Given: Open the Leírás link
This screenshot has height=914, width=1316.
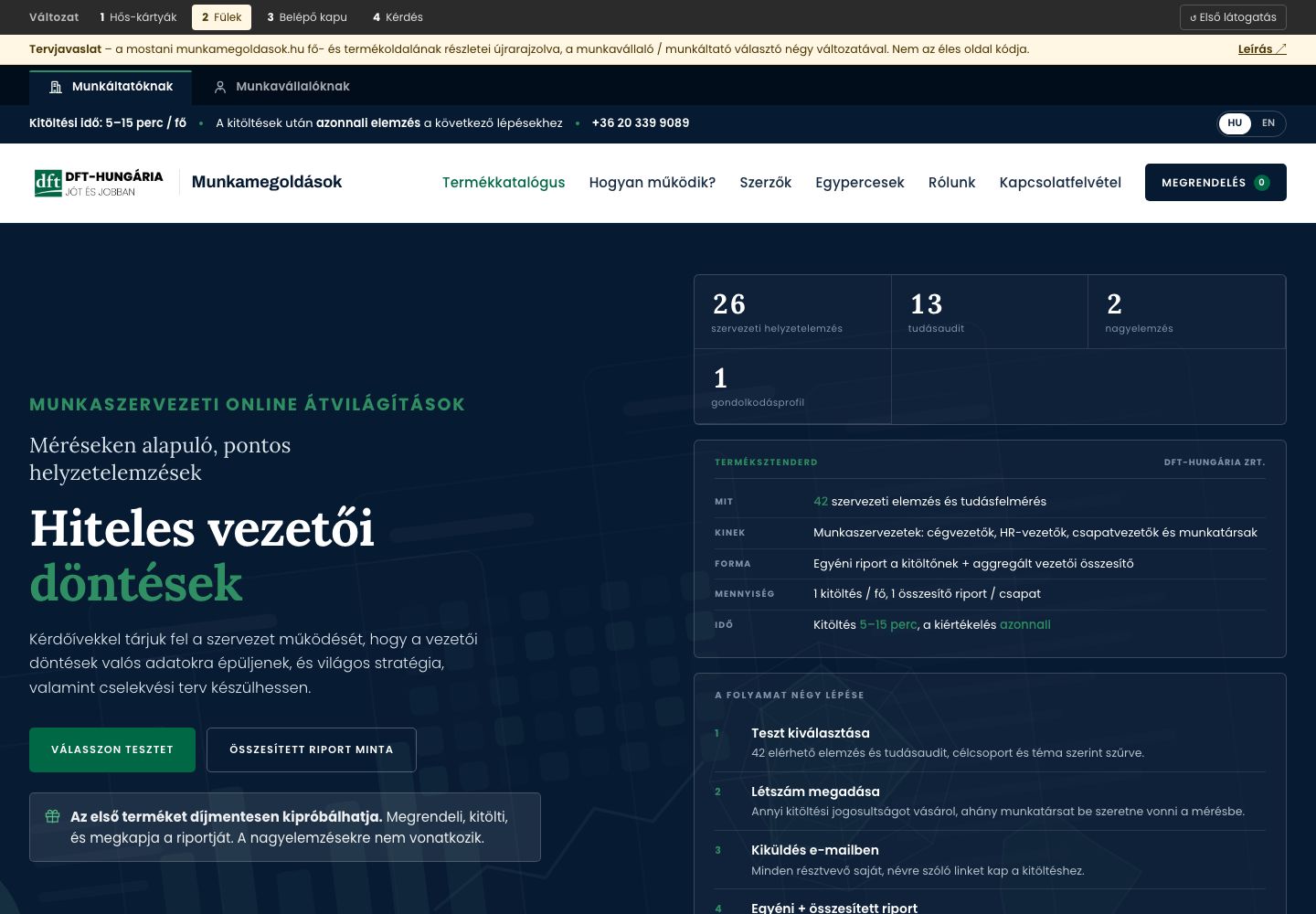Looking at the screenshot, I should point(1262,49).
